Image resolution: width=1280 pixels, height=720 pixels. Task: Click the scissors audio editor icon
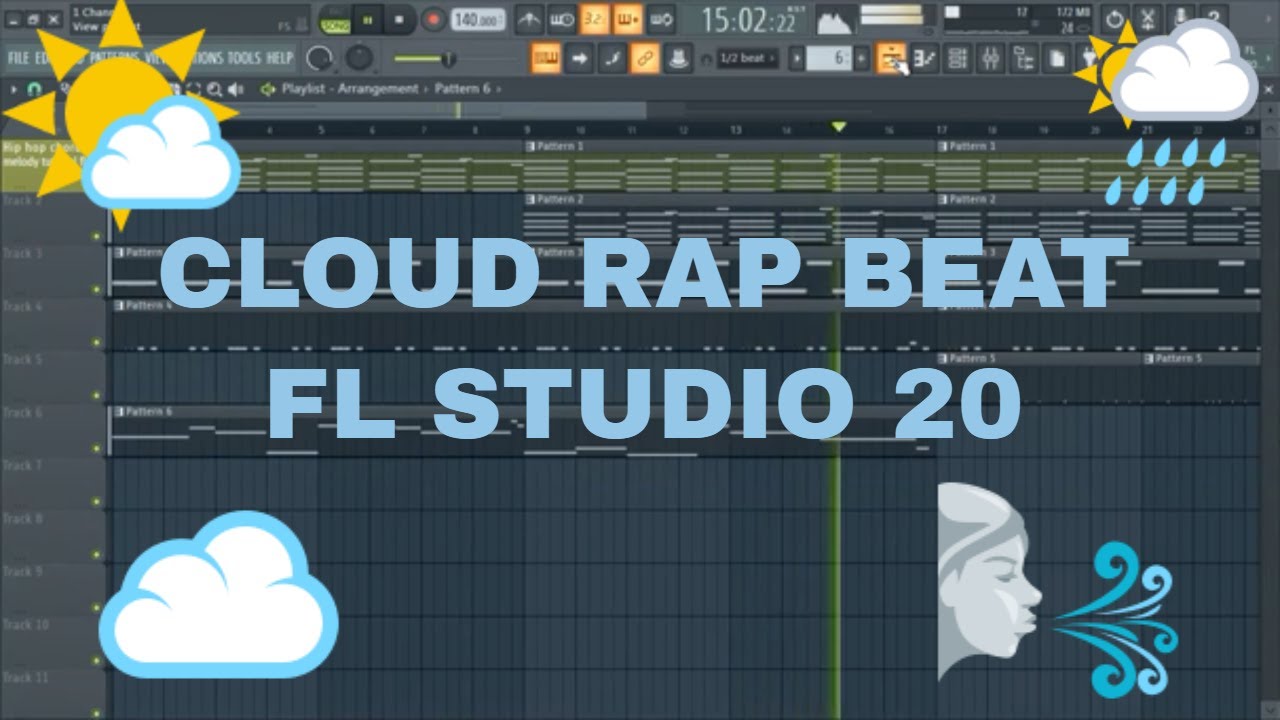point(1148,18)
